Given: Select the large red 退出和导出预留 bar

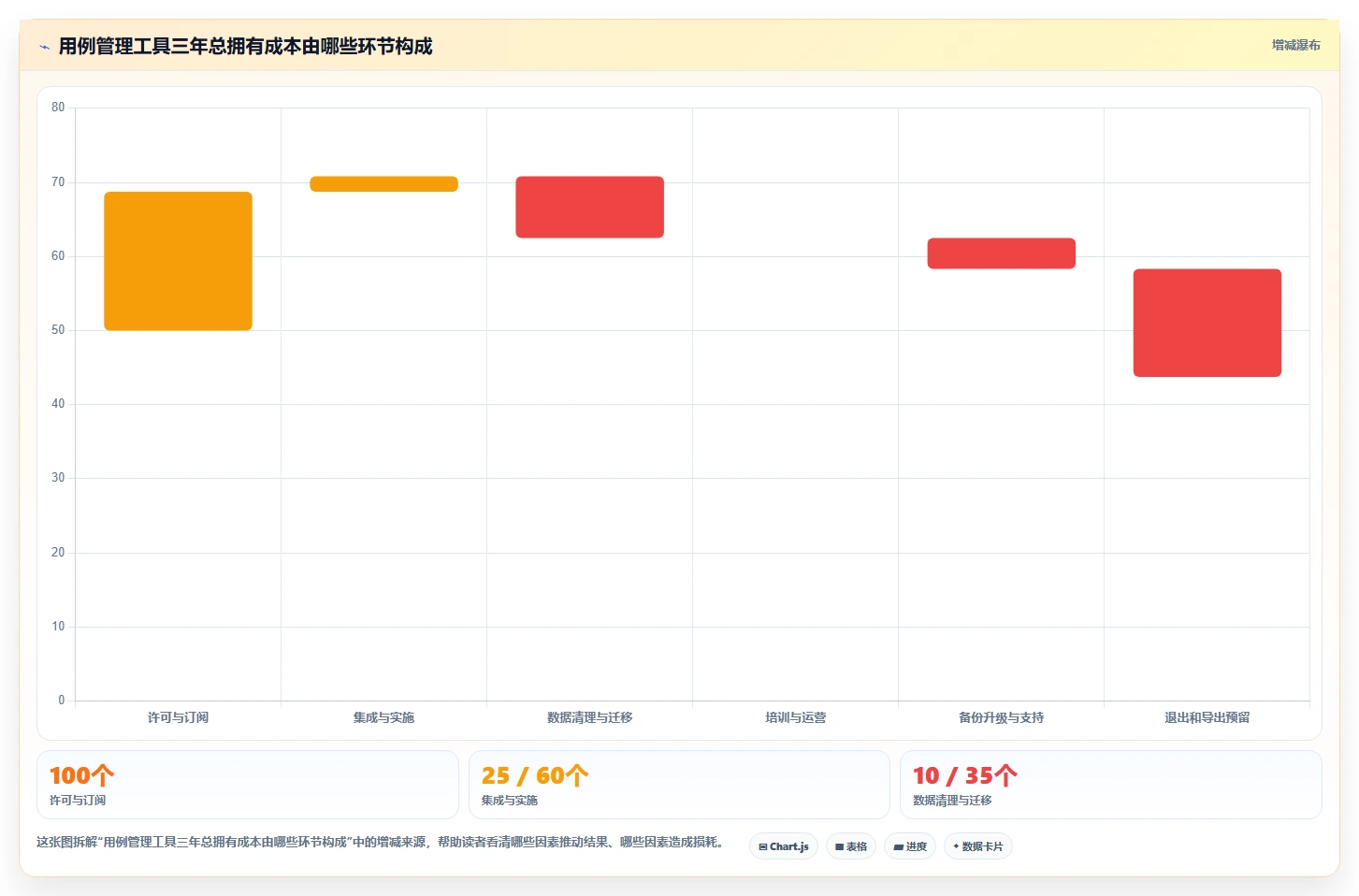Looking at the screenshot, I should (x=1207, y=323).
